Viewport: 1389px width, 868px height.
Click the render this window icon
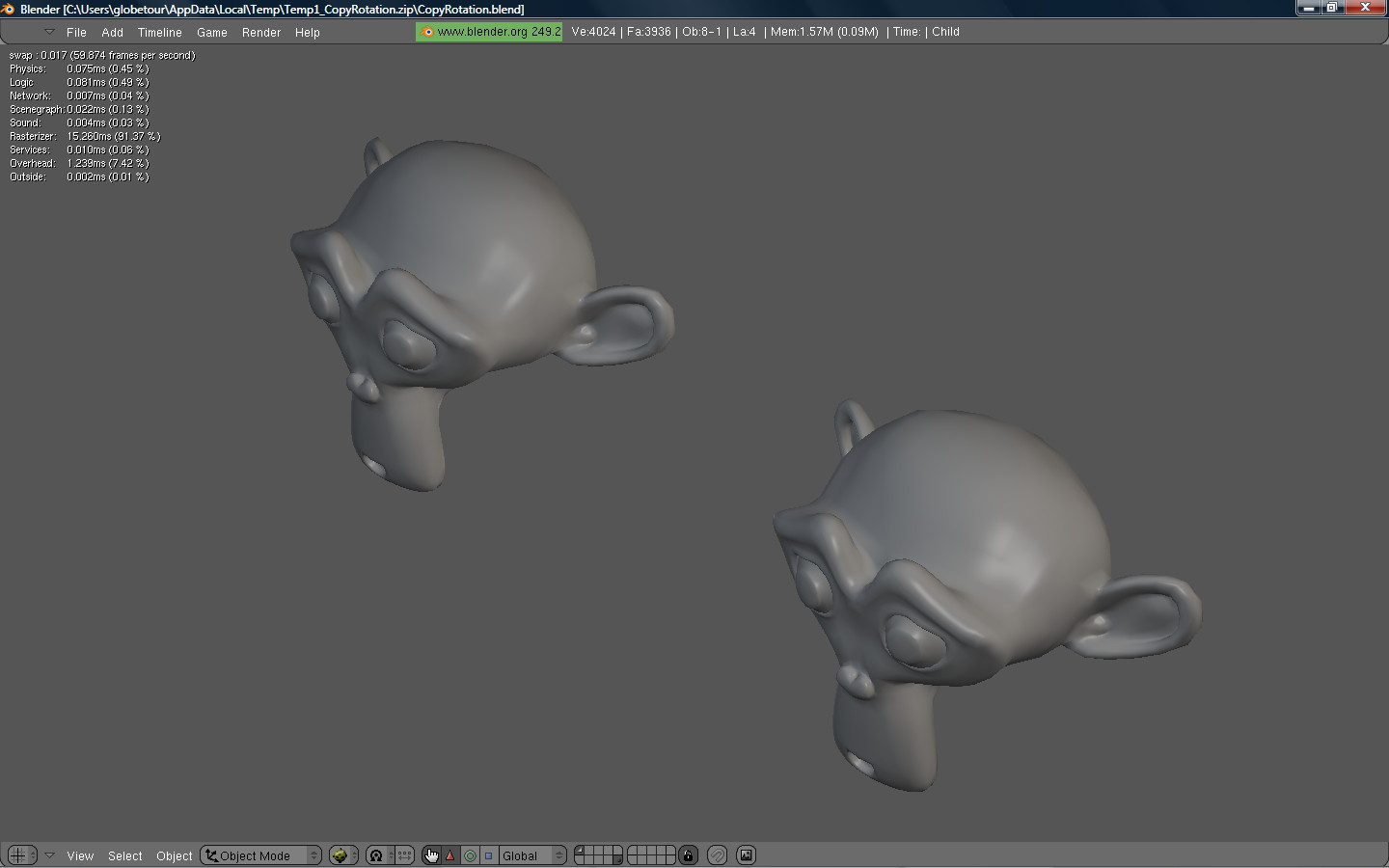click(746, 855)
